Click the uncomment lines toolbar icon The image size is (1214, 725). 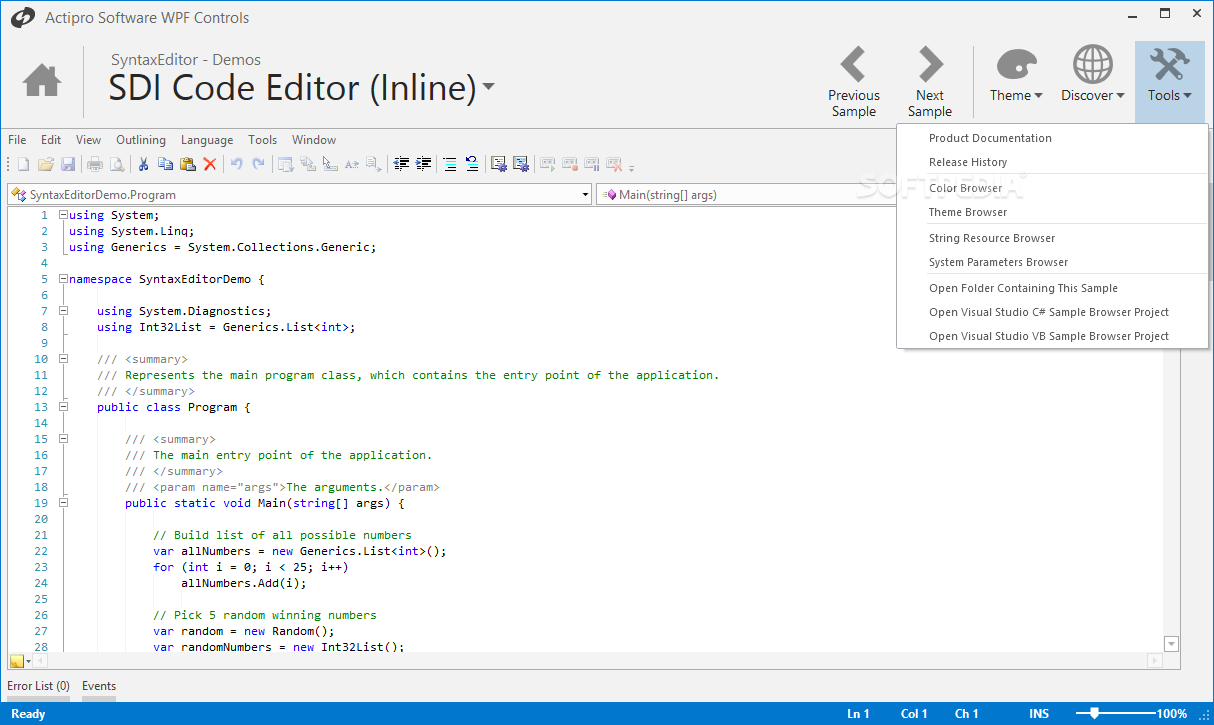[x=472, y=164]
